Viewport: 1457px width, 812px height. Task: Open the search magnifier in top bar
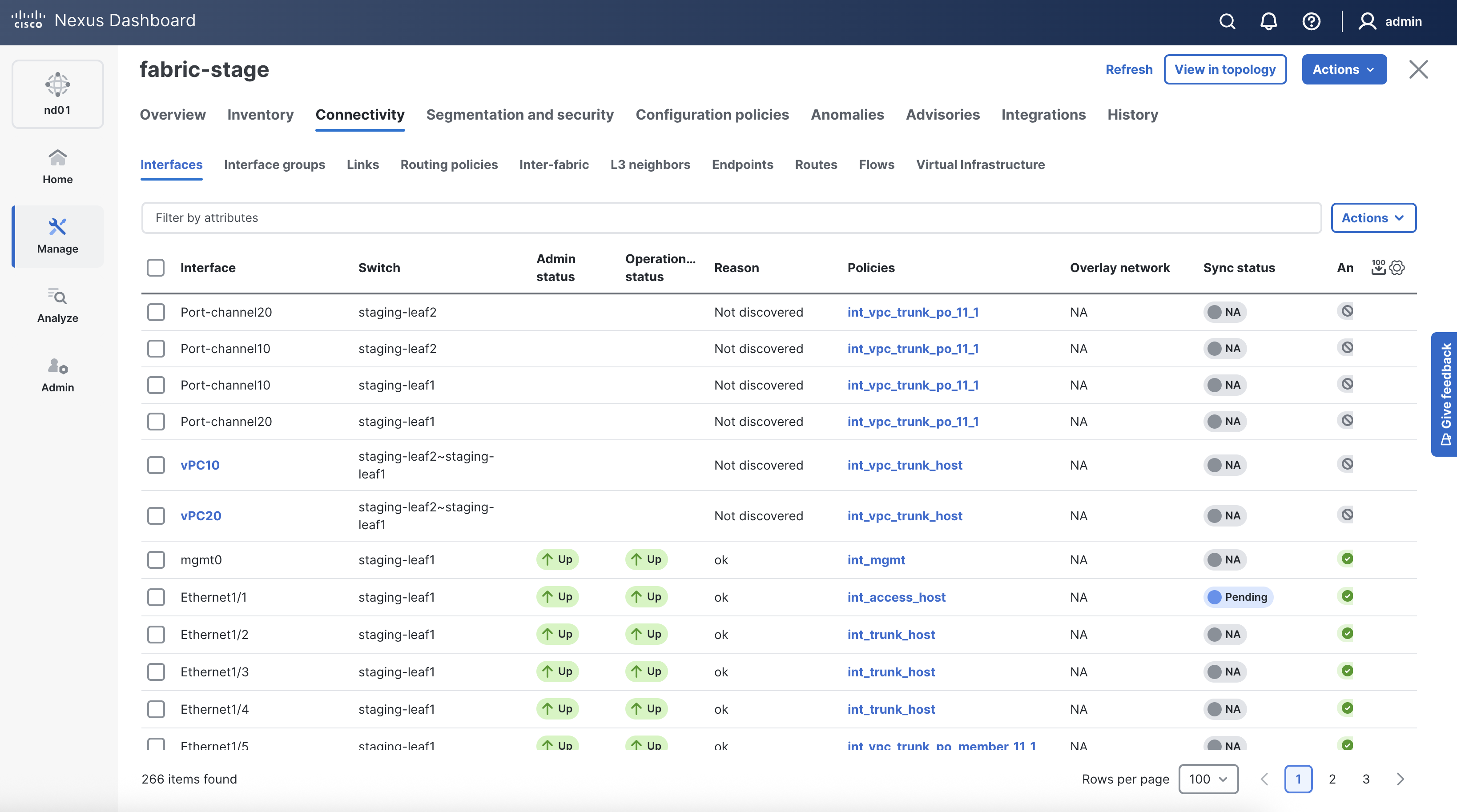(x=1227, y=21)
